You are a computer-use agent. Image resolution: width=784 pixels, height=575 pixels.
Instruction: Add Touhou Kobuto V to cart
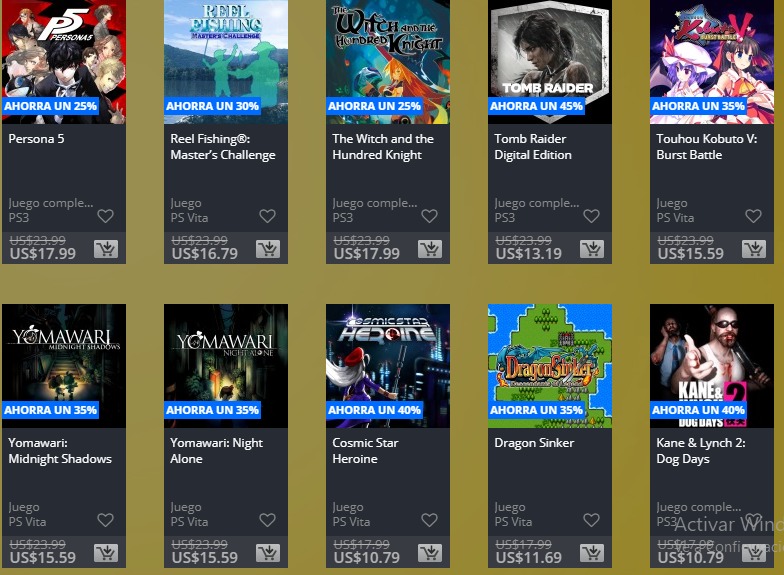tap(754, 248)
